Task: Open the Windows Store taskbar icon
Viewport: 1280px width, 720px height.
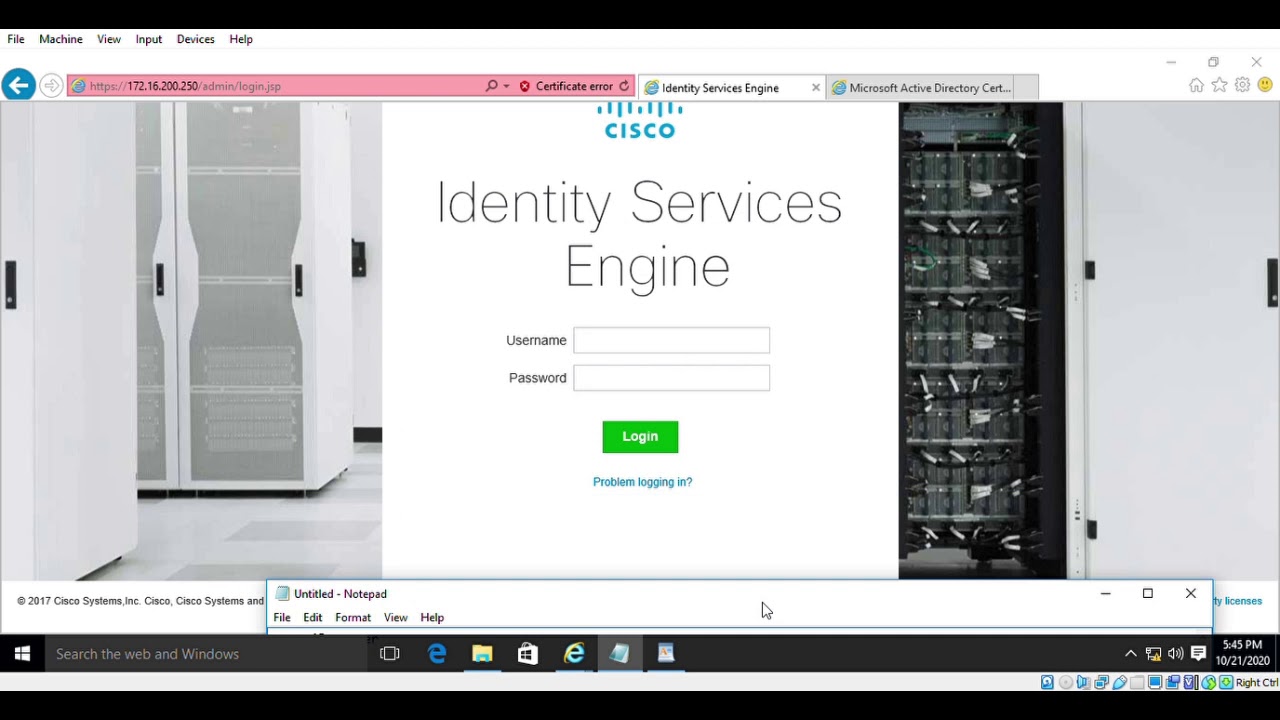Action: tap(528, 654)
